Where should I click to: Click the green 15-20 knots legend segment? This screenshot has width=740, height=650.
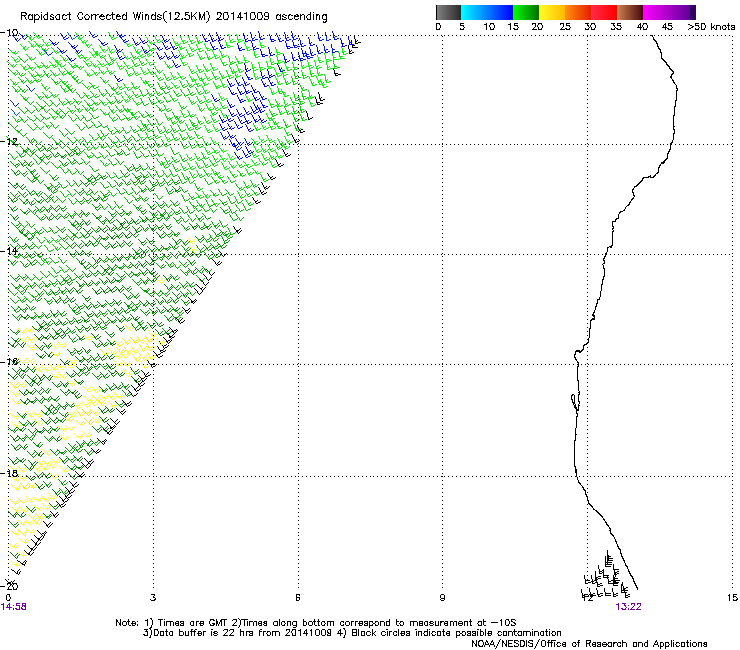point(526,12)
